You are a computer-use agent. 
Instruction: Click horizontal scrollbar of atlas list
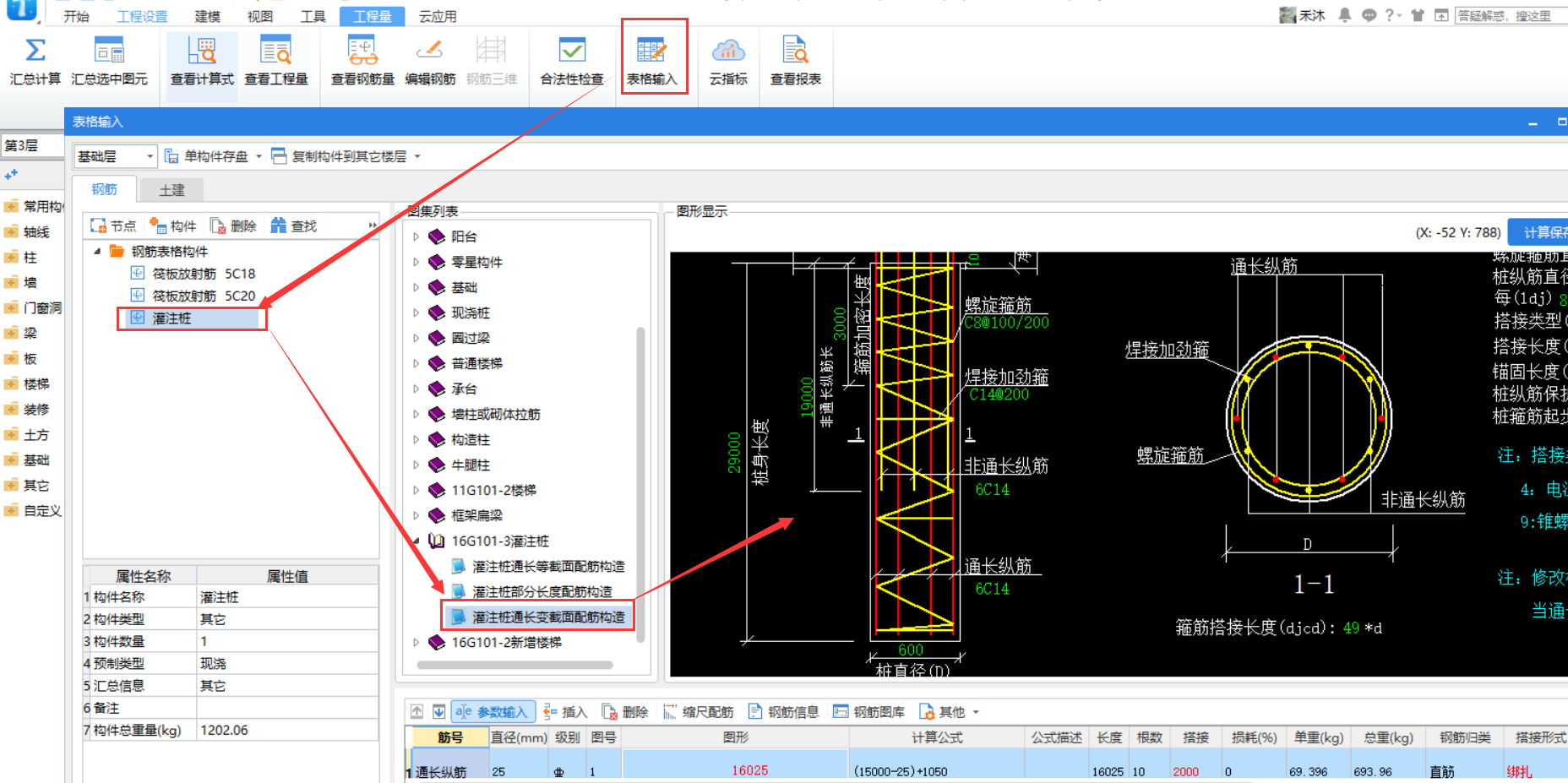[x=515, y=666]
